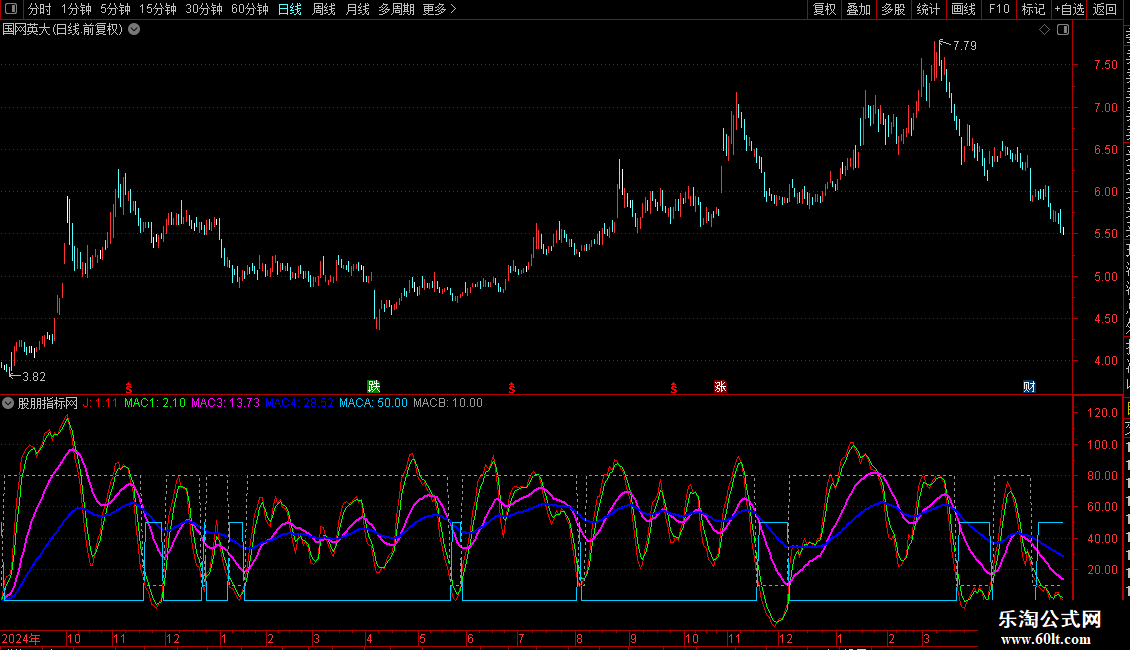Click the 3.82 low price label
1130x650 pixels.
[x=34, y=377]
